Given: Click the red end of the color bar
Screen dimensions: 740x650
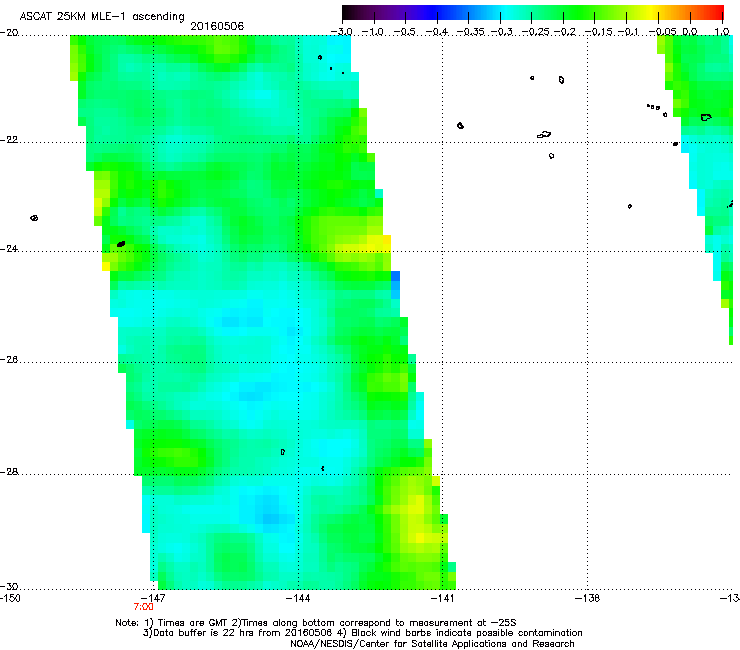Looking at the screenshot, I should [718, 12].
